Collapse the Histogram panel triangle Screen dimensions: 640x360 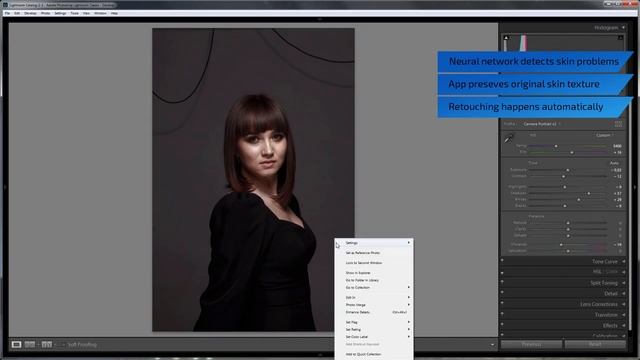tap(623, 28)
